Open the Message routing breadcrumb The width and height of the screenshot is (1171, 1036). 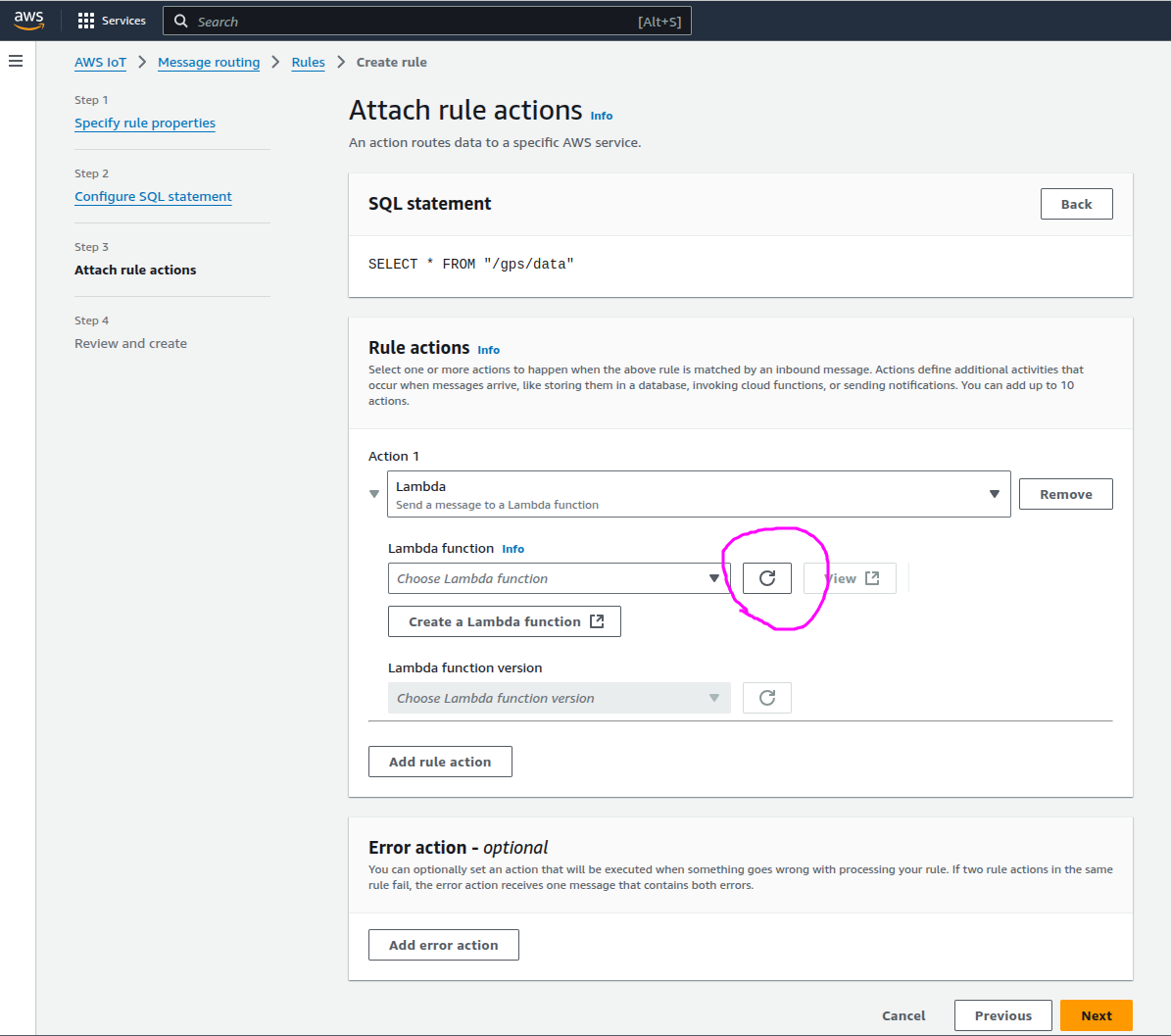click(x=209, y=62)
